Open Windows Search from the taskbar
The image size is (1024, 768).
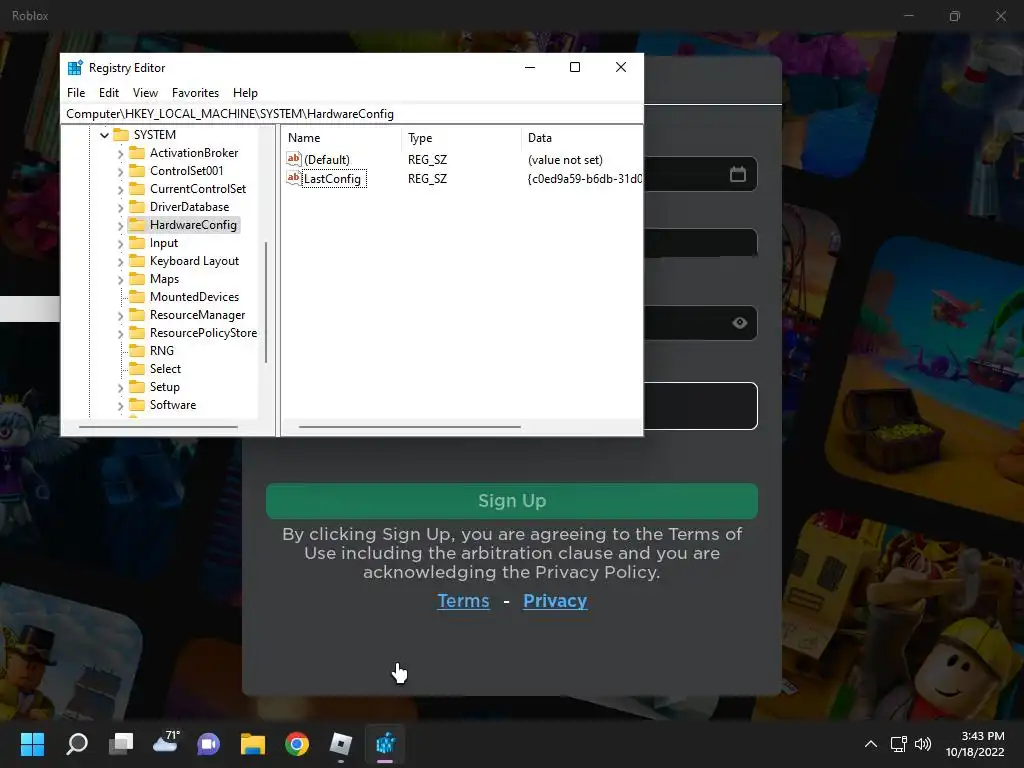[x=77, y=744]
